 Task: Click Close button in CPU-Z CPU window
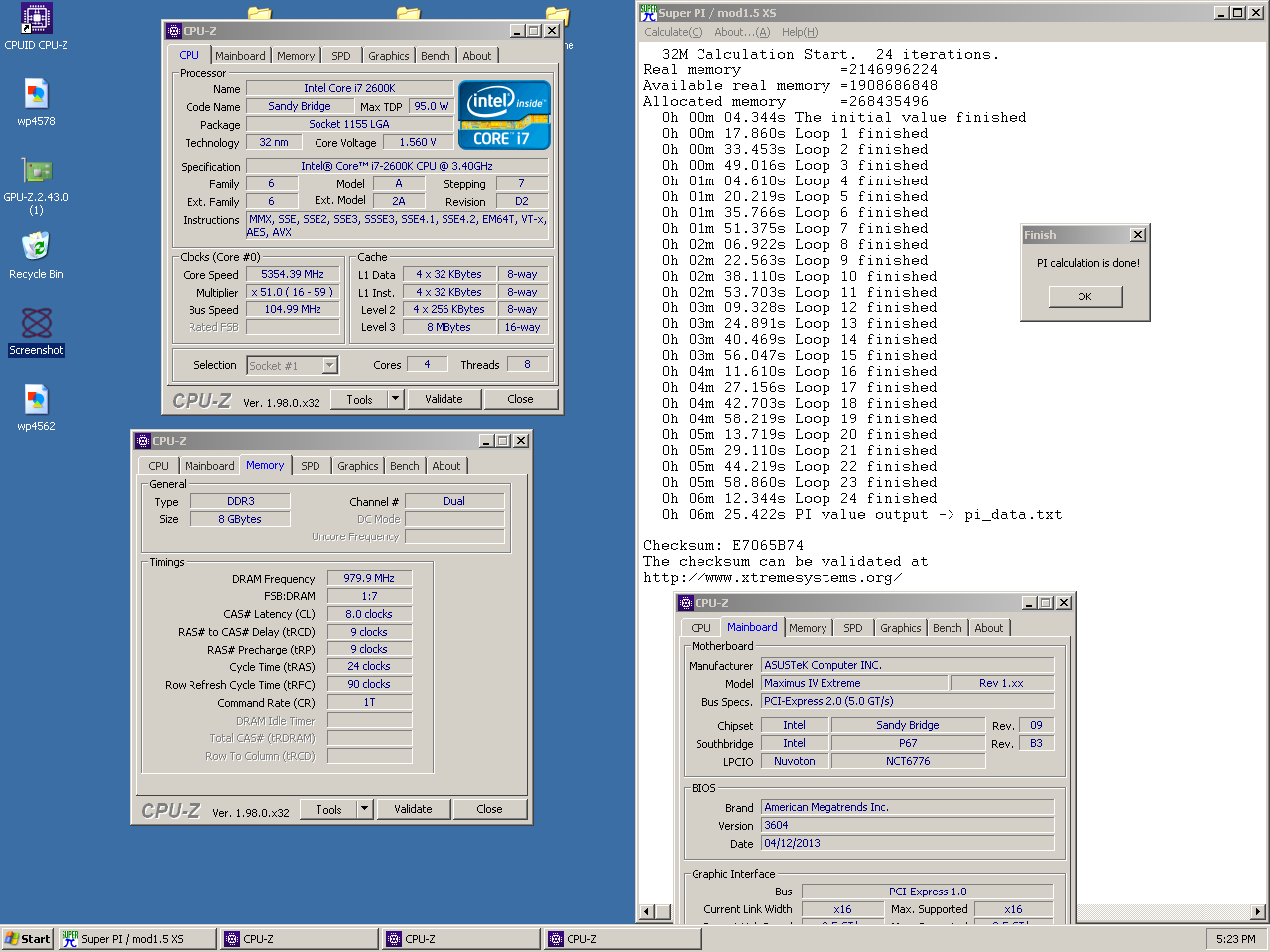pyautogui.click(x=520, y=399)
